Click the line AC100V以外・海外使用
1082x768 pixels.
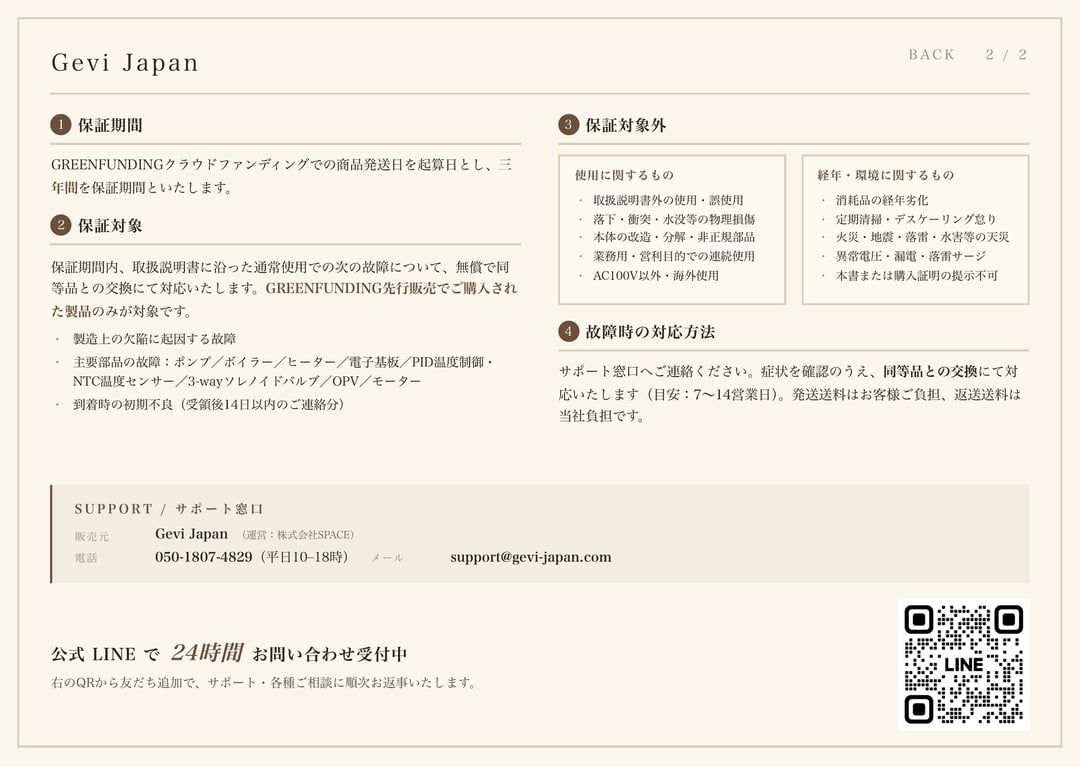click(656, 275)
